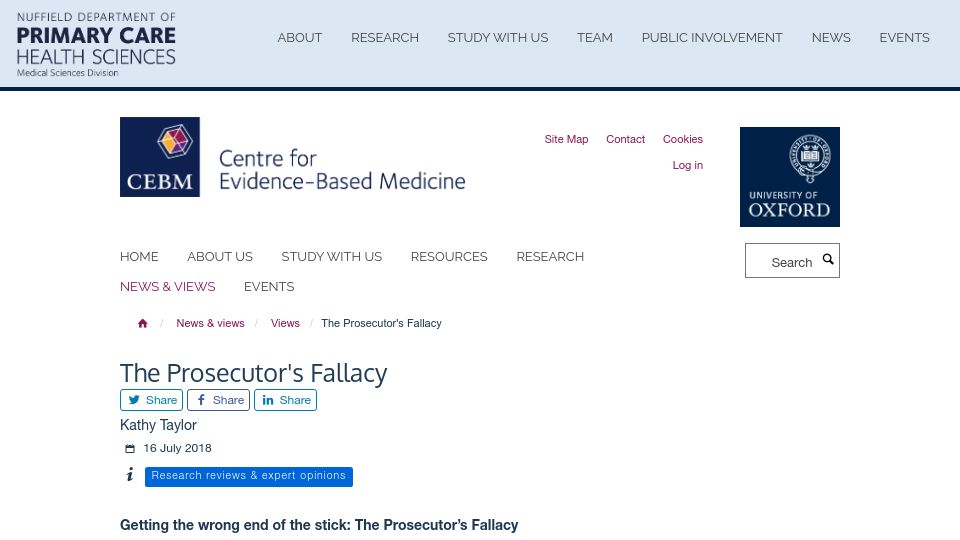The height and width of the screenshot is (540, 960).
Task: Open STUDY WITH US in top bar
Action: [x=498, y=38]
